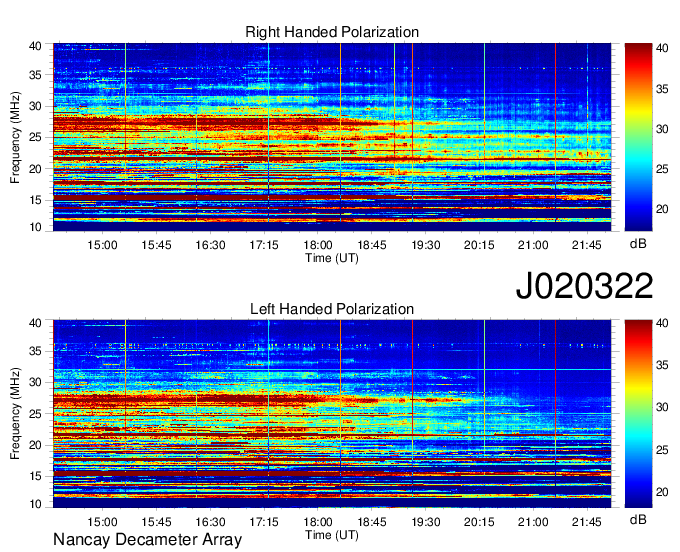Click the 16:30 time tick under the right-handed plot
This screenshot has width=680, height=552.
(x=210, y=245)
